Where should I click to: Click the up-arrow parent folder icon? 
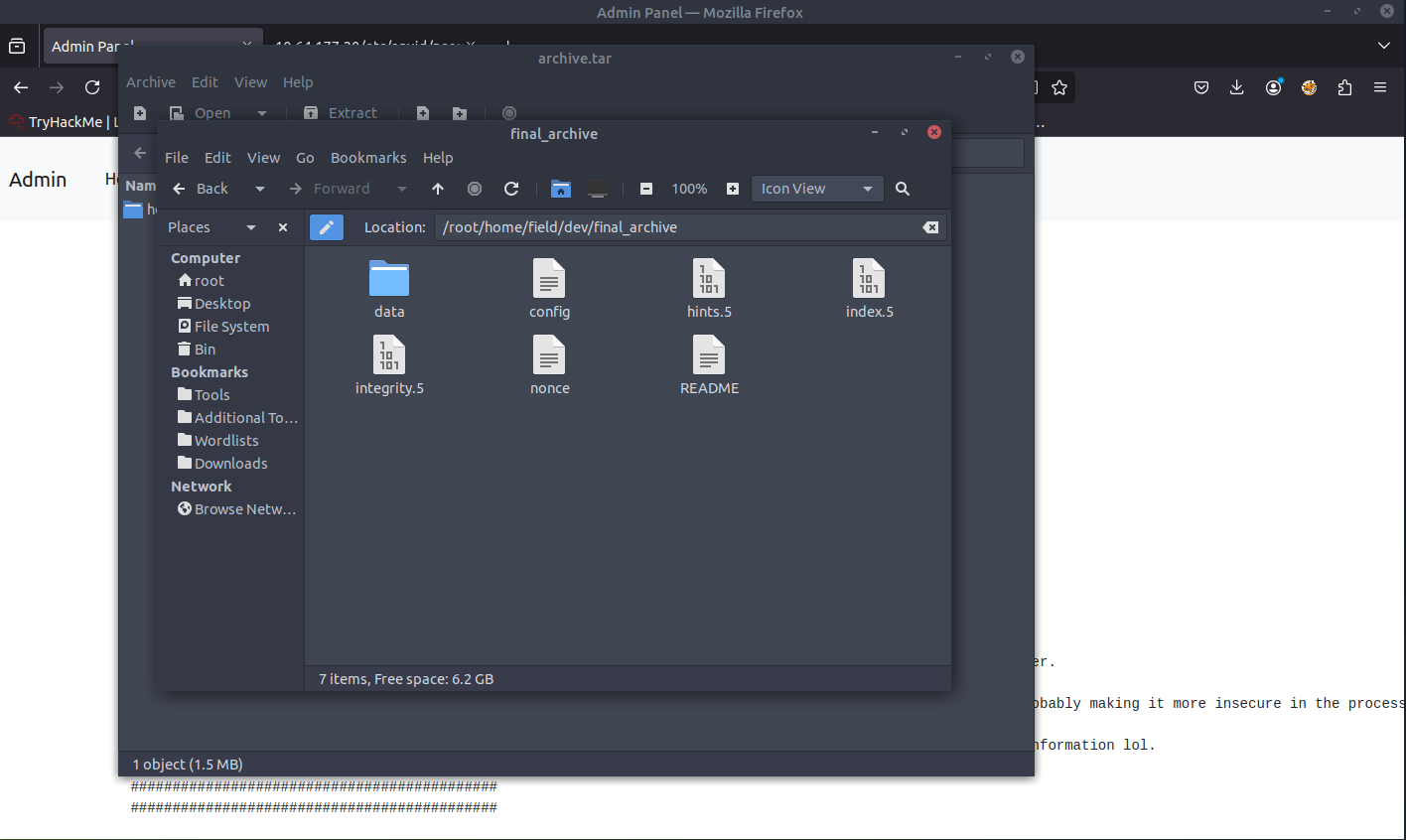(x=438, y=189)
